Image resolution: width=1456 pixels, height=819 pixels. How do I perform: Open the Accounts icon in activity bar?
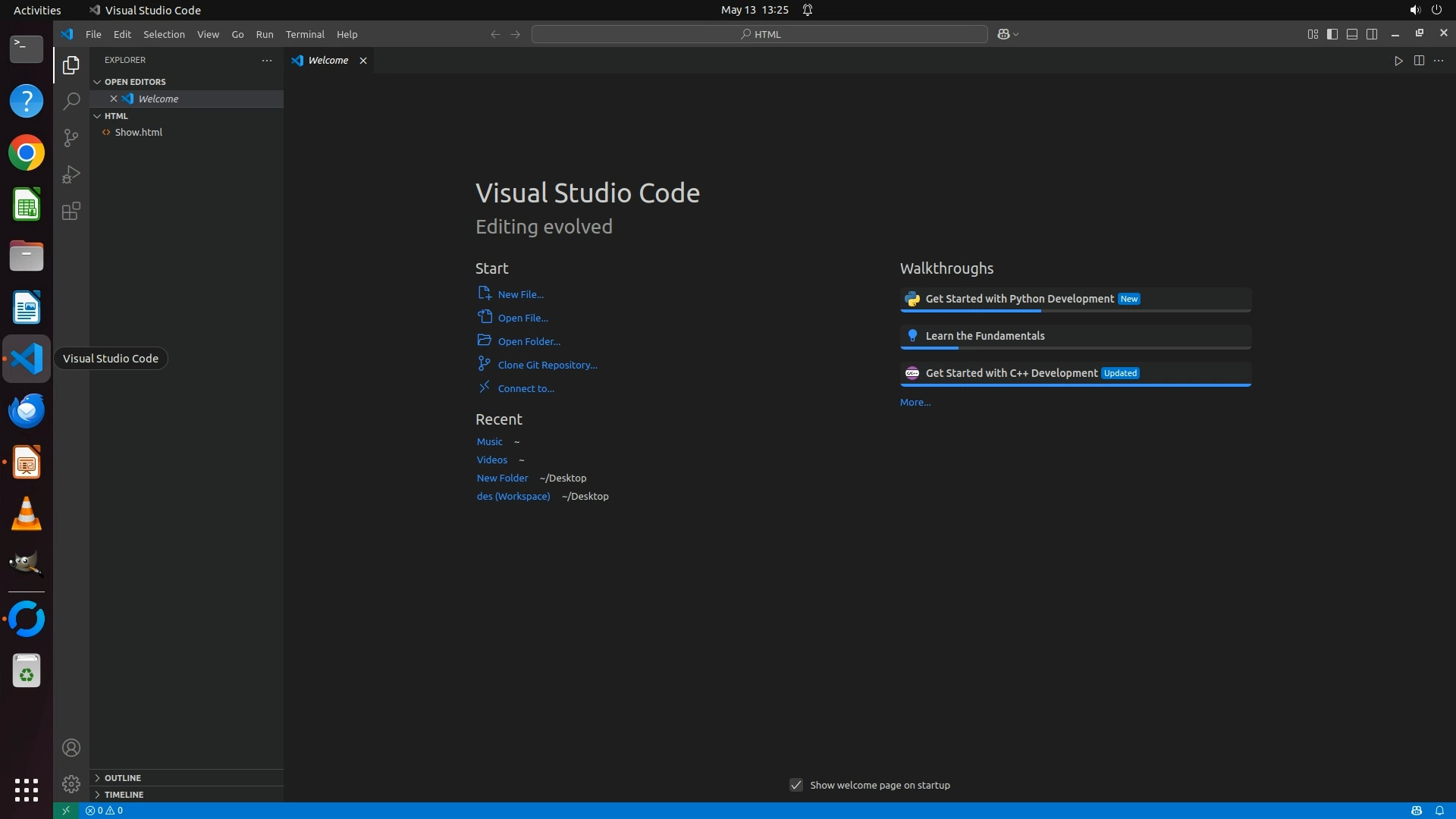[x=71, y=748]
